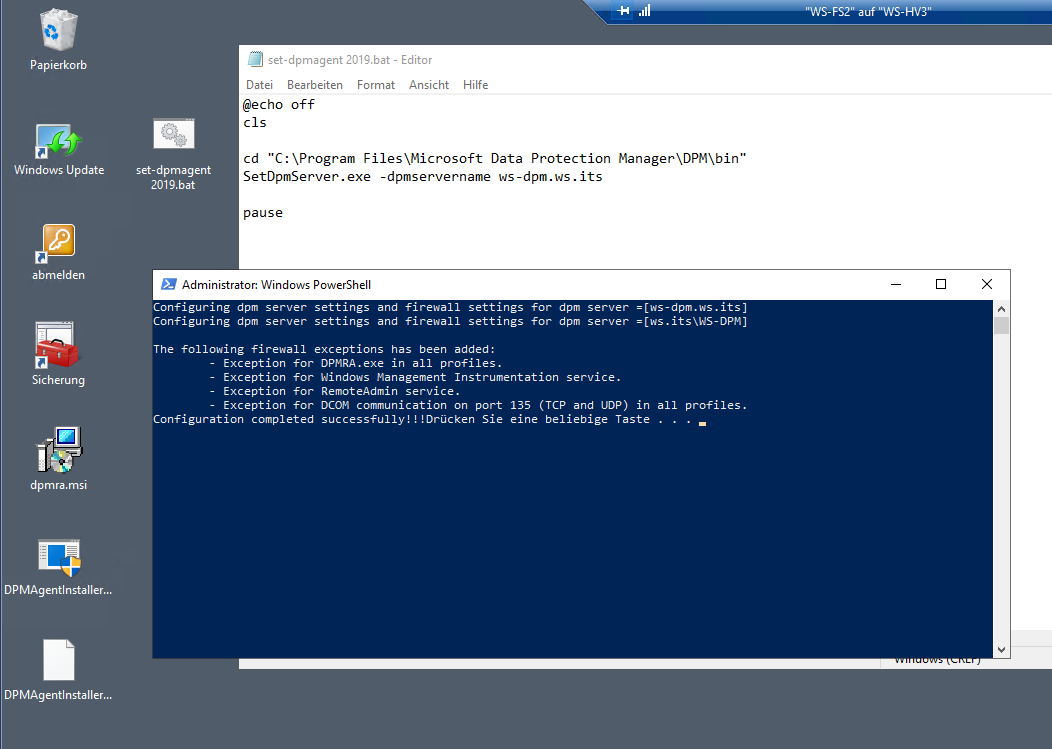Image resolution: width=1052 pixels, height=749 pixels.
Task: Click the 'Exception for DPMRA.exe' line
Action: (x=356, y=363)
